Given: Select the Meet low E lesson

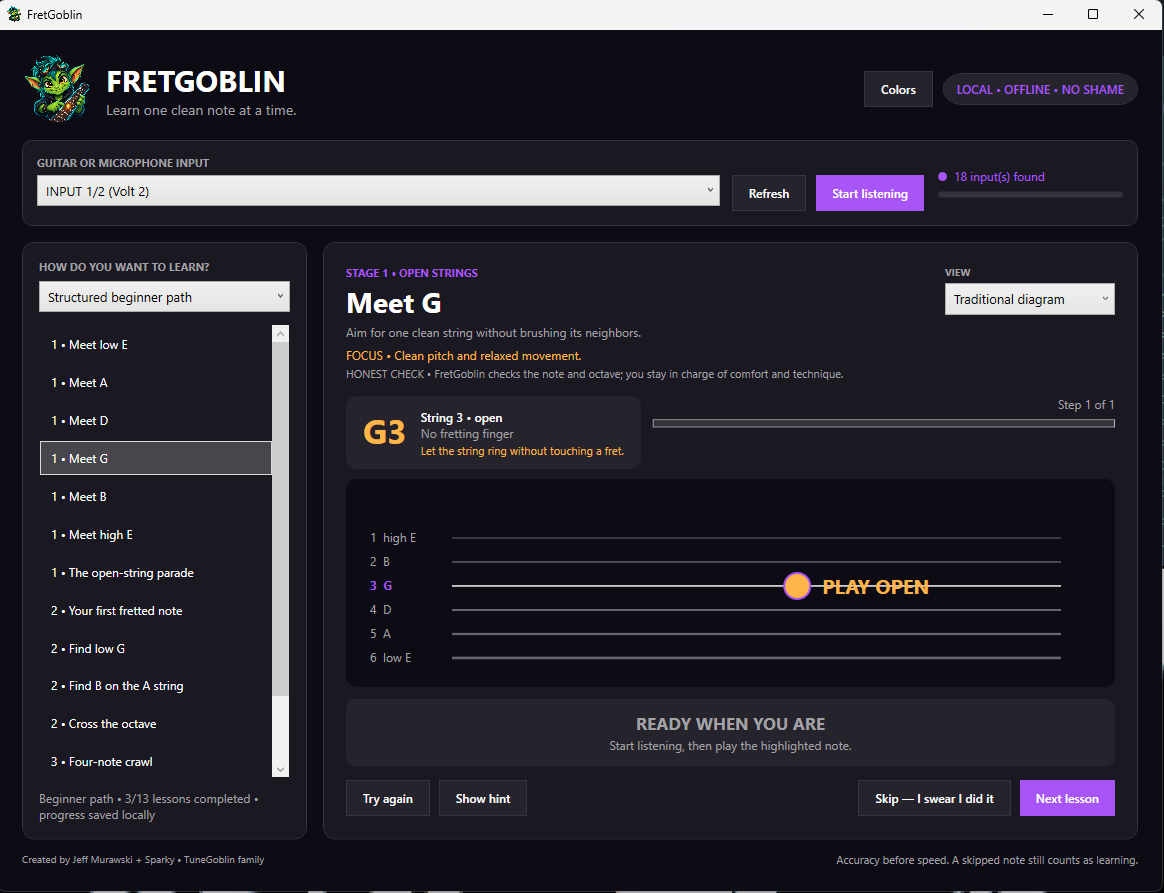Looking at the screenshot, I should point(156,344).
